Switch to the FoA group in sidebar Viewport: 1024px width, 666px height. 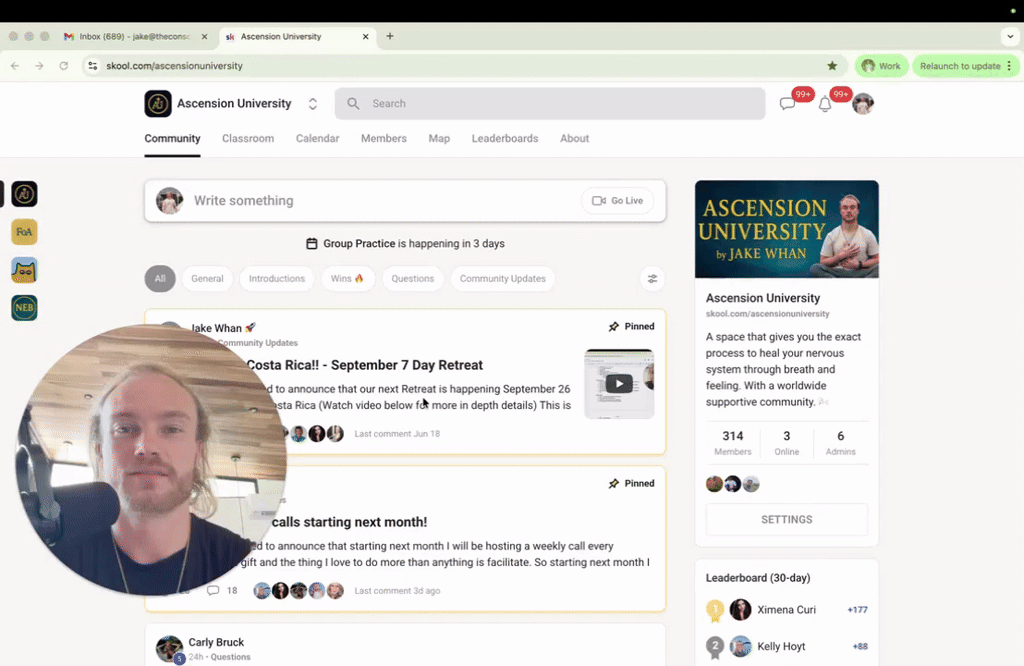[24, 232]
